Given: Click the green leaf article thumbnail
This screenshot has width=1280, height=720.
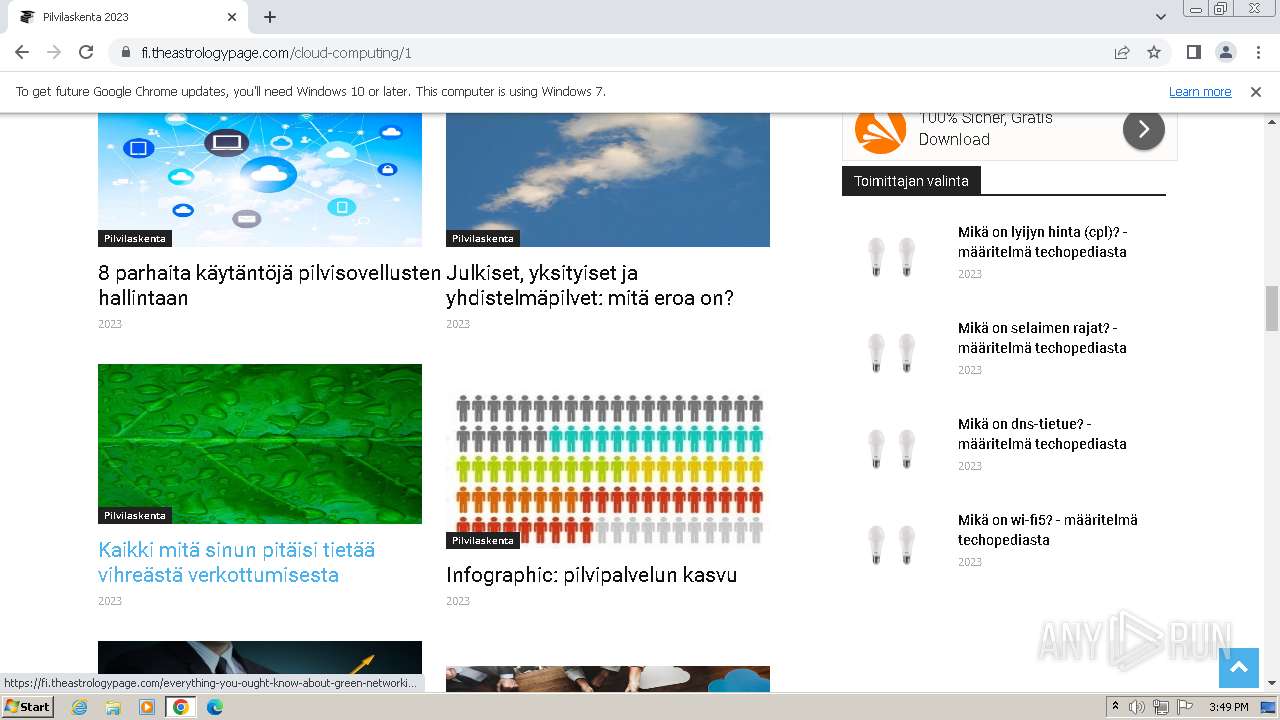Looking at the screenshot, I should pos(260,443).
